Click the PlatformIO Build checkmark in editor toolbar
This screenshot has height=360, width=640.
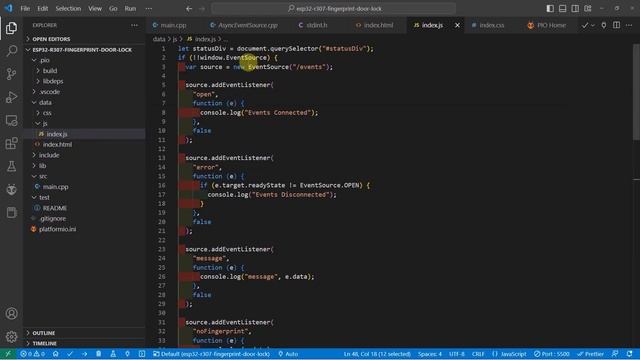pyautogui.click(x=584, y=25)
